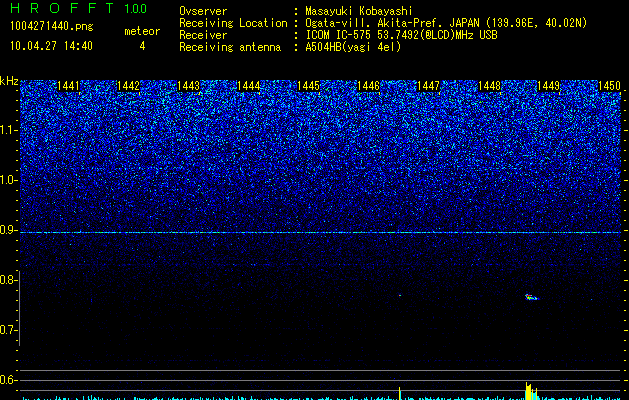Click the tall yellow intensity peak near 1449

click(531, 391)
